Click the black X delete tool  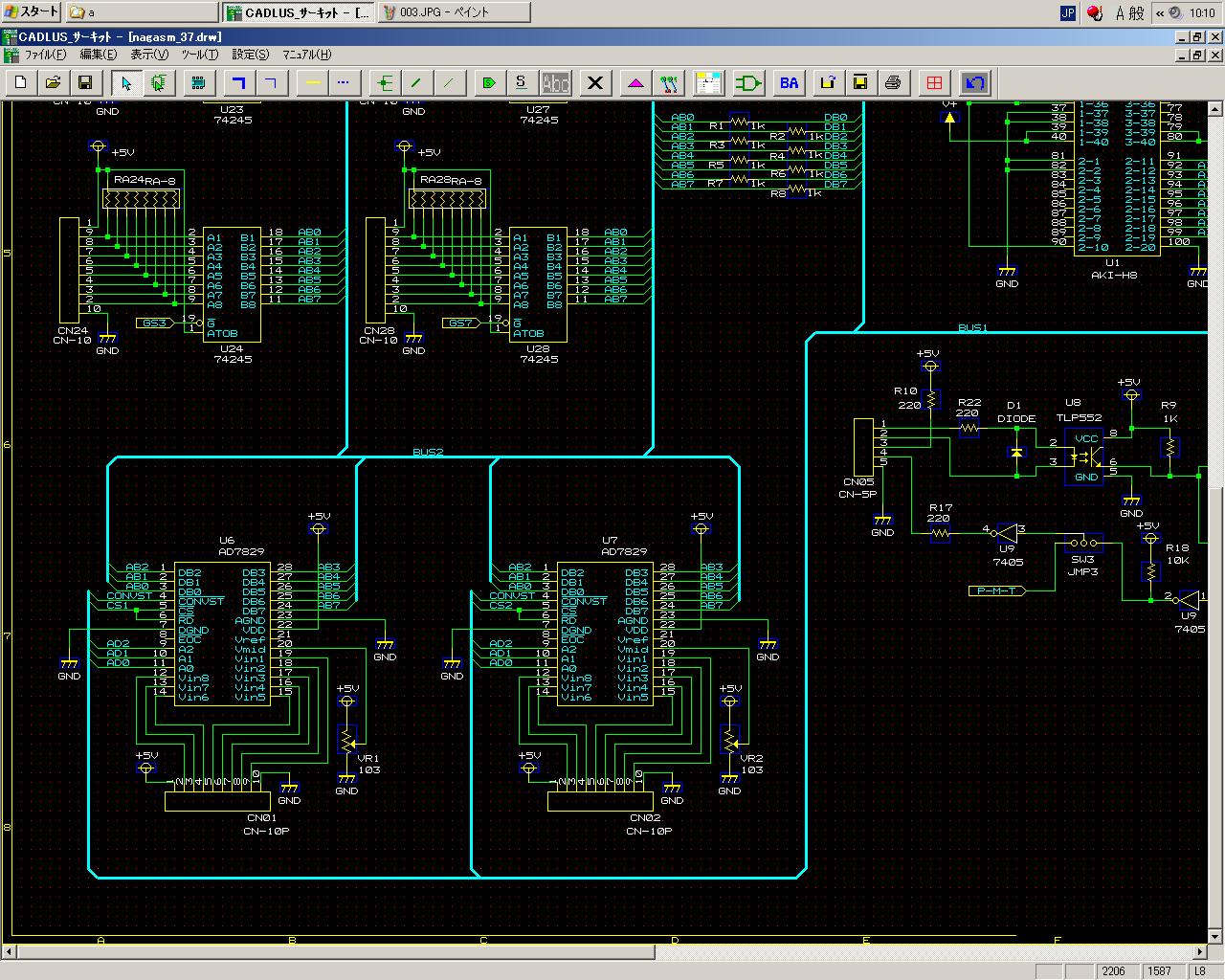tap(595, 83)
